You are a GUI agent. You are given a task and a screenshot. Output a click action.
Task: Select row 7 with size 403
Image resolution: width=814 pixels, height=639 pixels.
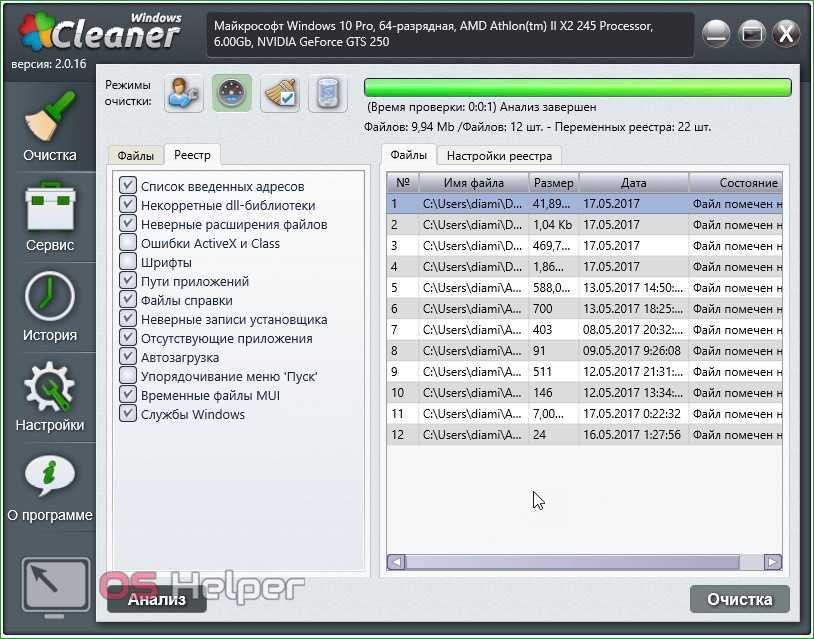coord(585,330)
